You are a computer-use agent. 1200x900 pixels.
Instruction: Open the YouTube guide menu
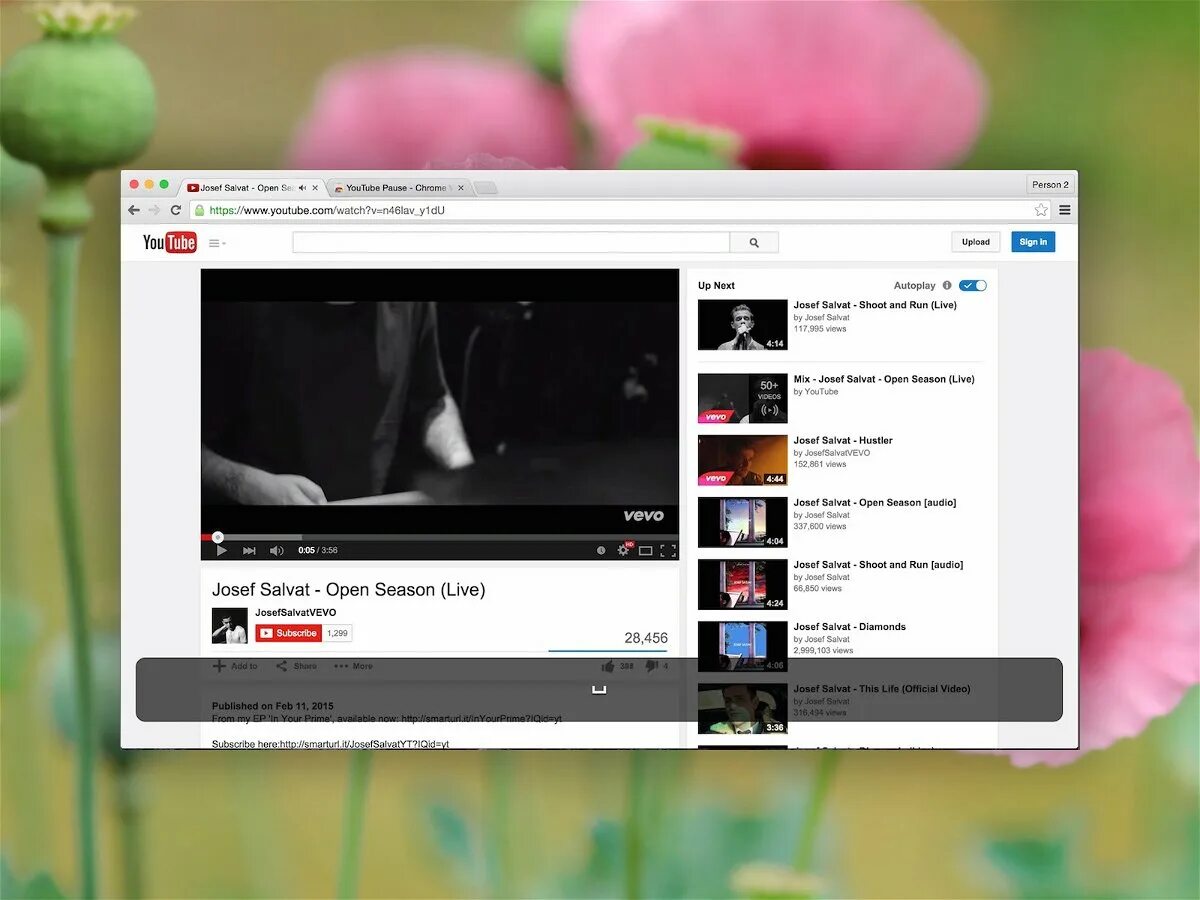tap(217, 243)
